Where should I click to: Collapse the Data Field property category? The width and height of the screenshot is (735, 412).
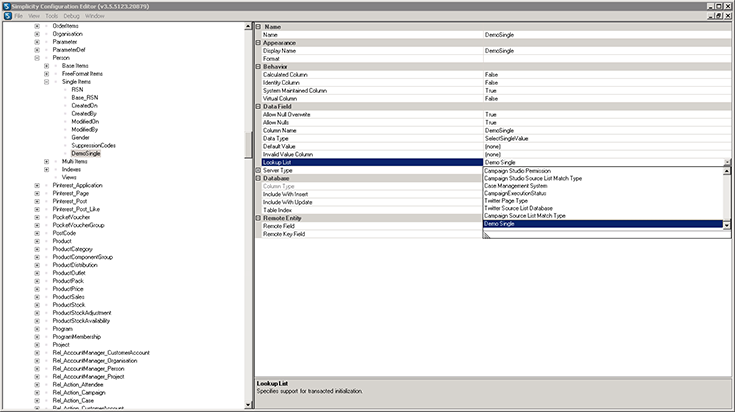click(258, 106)
